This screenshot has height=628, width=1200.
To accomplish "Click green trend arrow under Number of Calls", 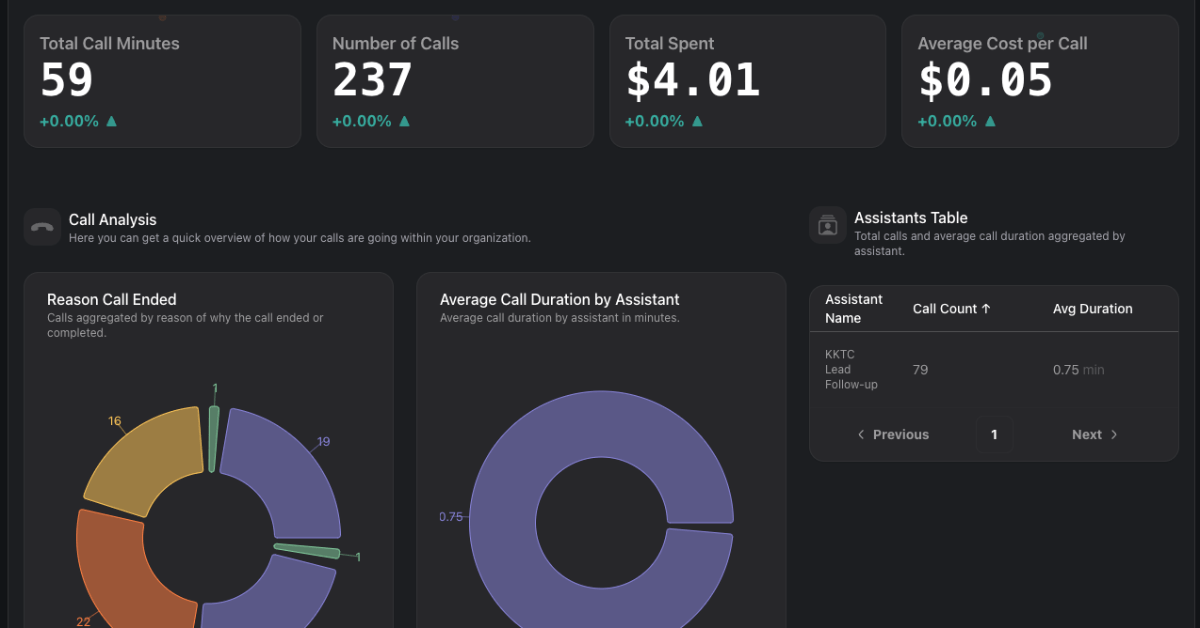I will point(404,121).
